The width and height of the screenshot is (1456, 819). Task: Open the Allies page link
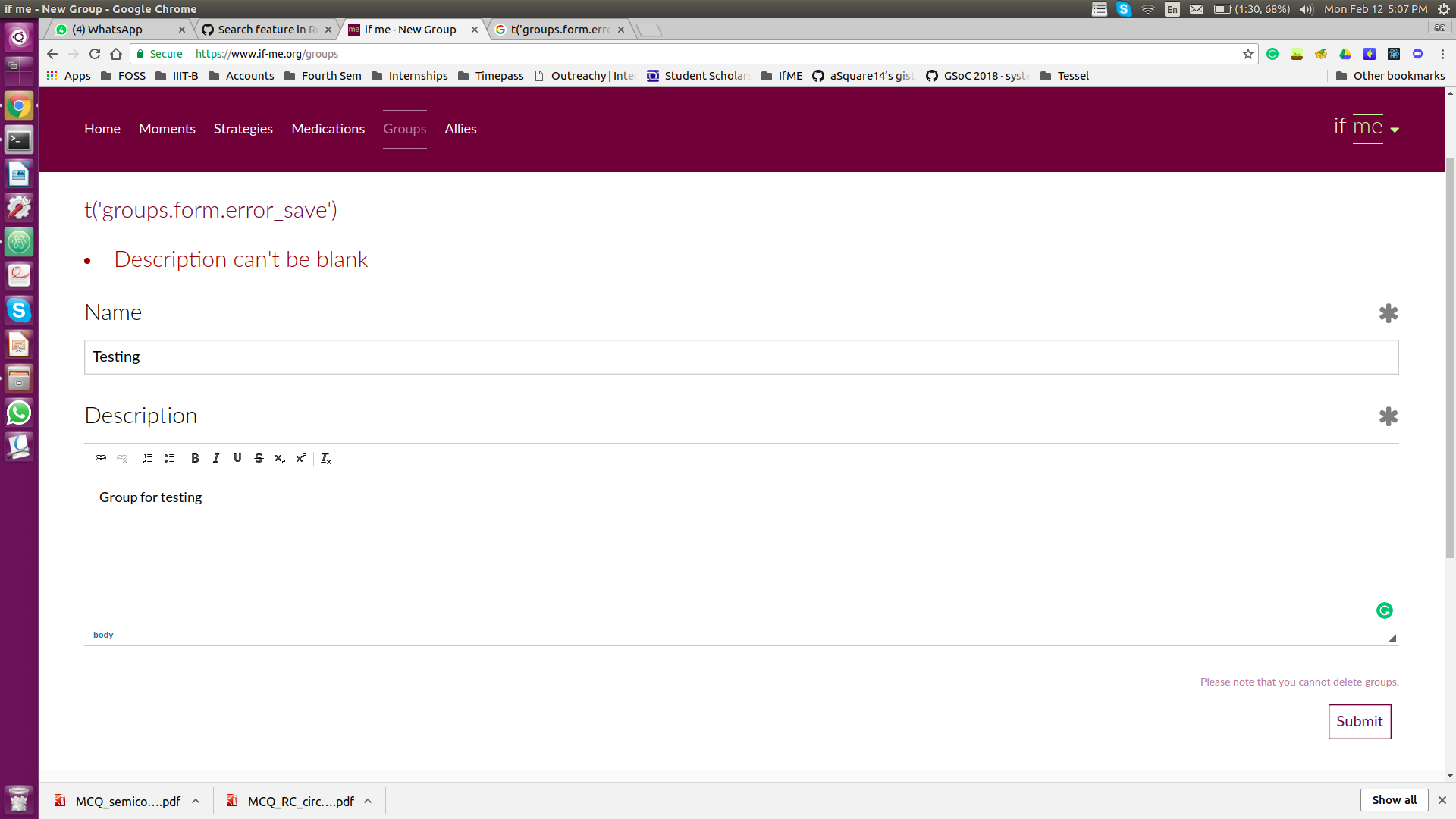[x=460, y=129]
